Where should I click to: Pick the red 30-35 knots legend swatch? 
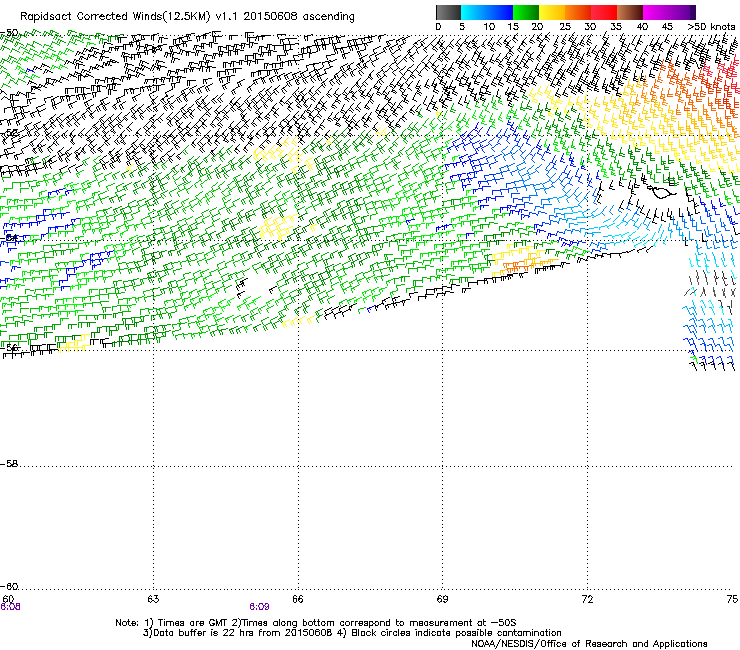coord(604,12)
